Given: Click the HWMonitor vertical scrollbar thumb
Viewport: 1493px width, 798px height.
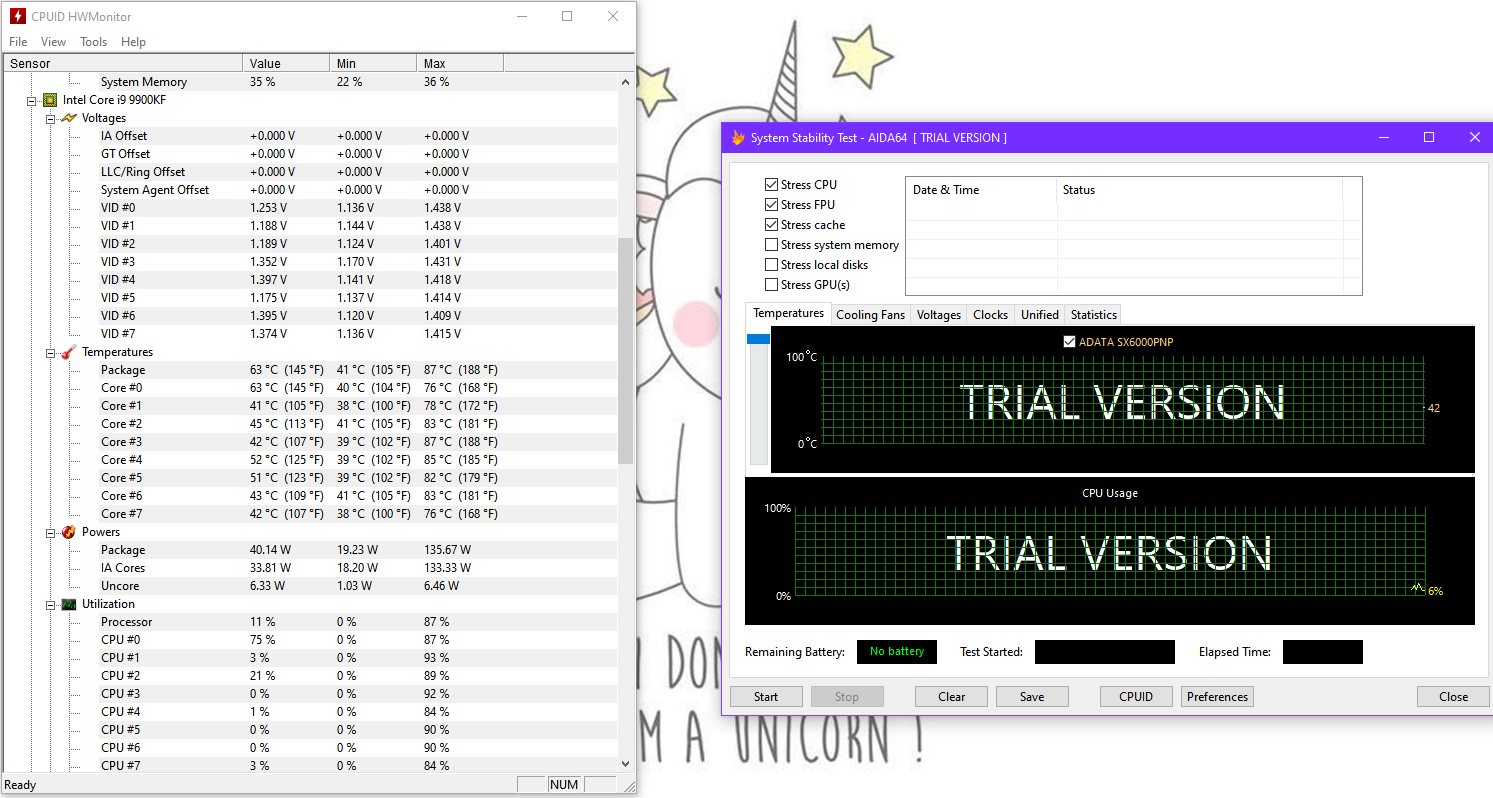Looking at the screenshot, I should [x=626, y=350].
